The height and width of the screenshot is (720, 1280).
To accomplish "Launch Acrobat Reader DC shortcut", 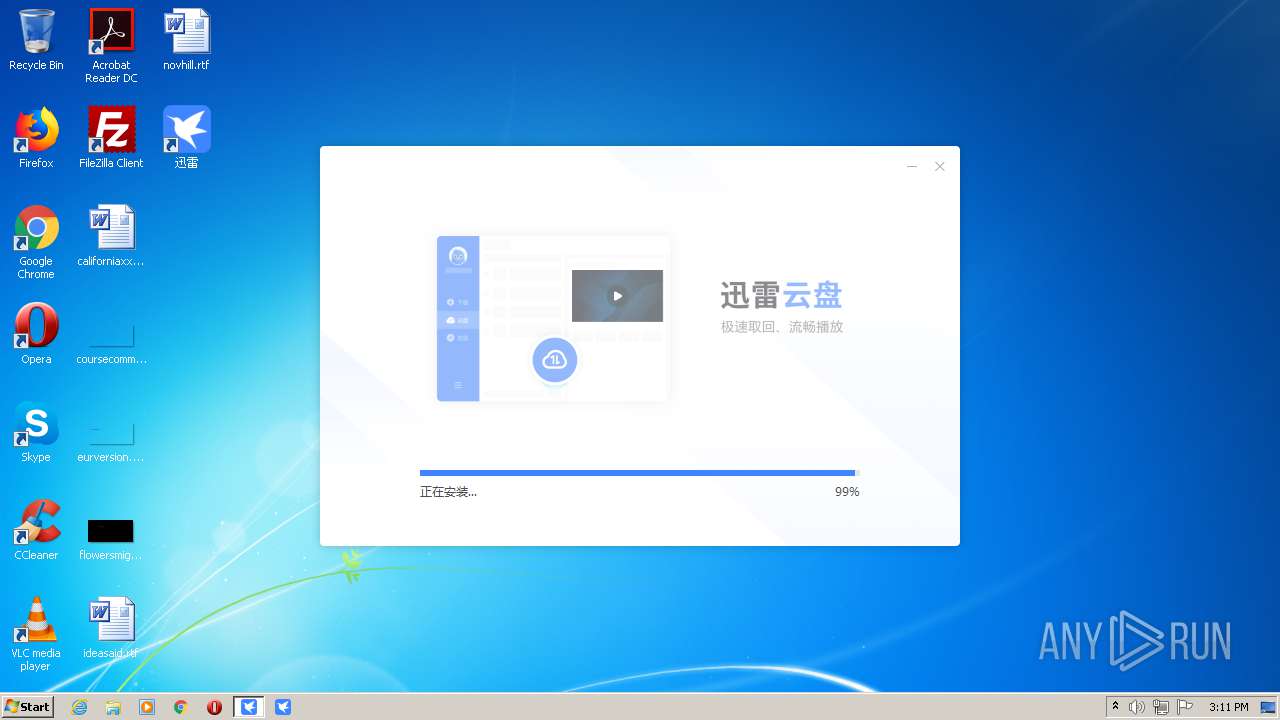I will click(111, 46).
